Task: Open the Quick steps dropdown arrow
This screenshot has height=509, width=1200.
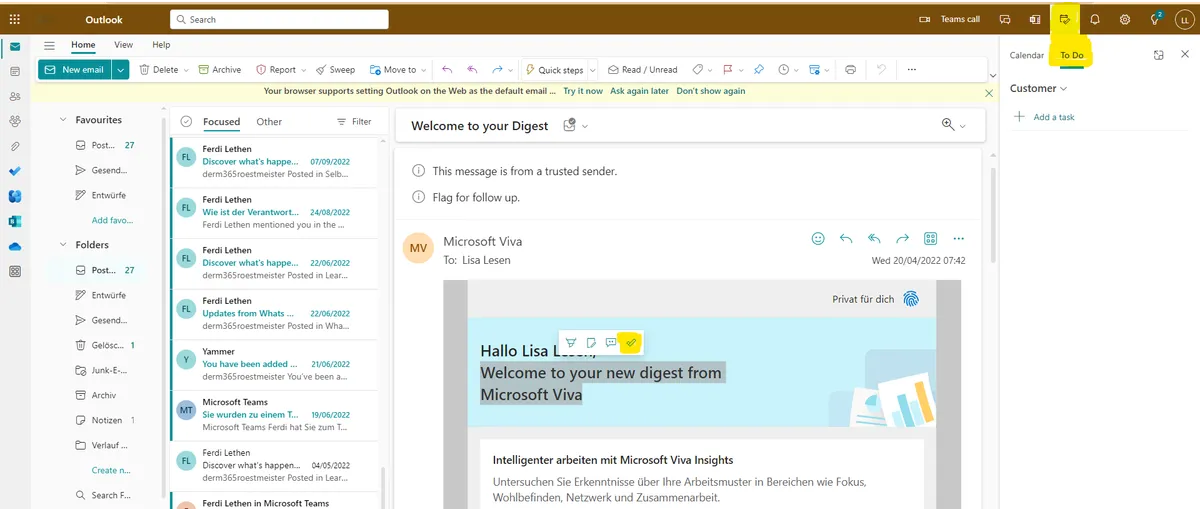Action: click(592, 70)
